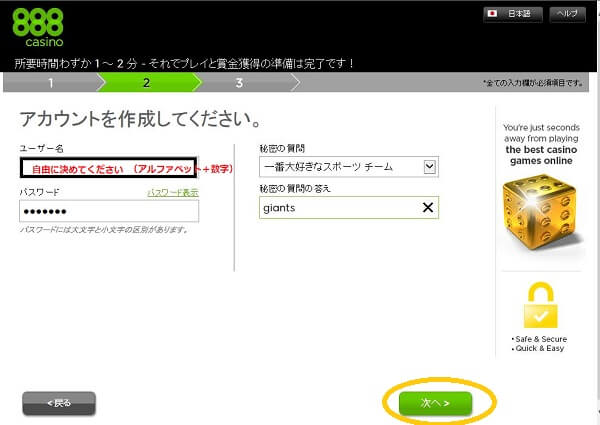
Task: Toggle password visibility via パスワード表示 link
Action: [172, 192]
